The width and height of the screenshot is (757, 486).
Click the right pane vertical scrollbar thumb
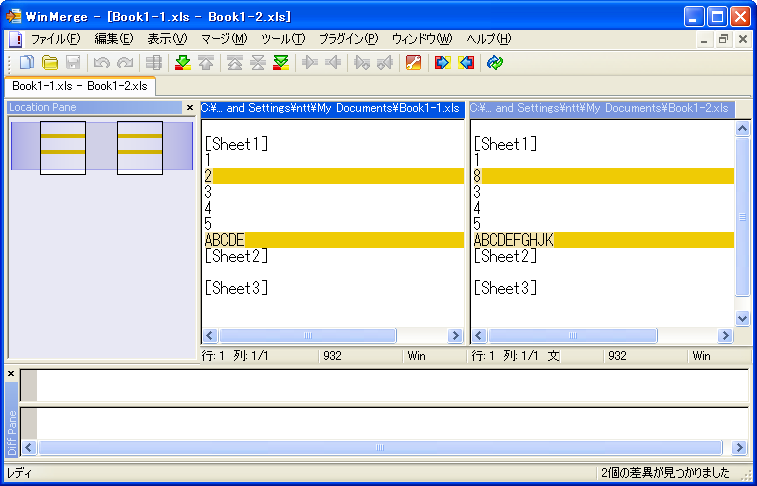[x=743, y=217]
